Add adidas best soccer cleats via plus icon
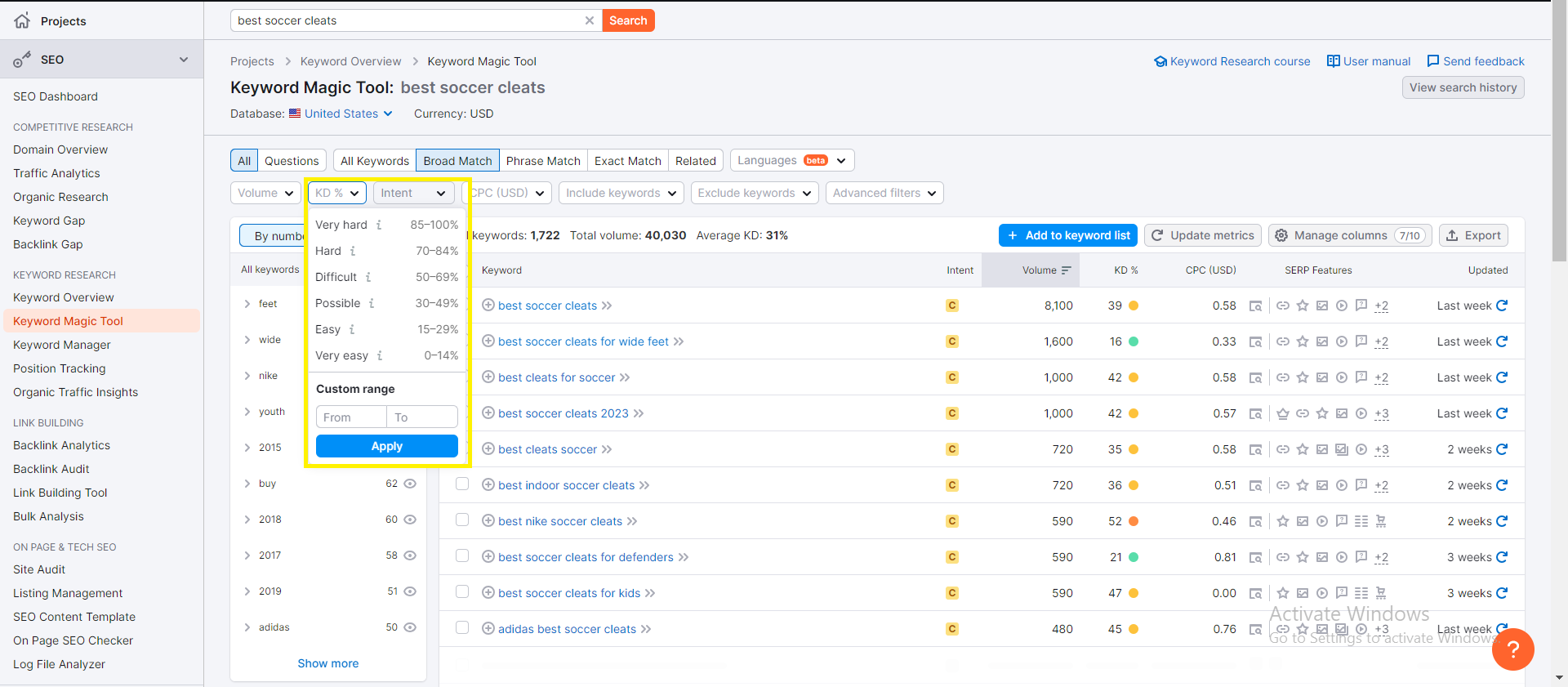1568x687 pixels. pyautogui.click(x=488, y=629)
